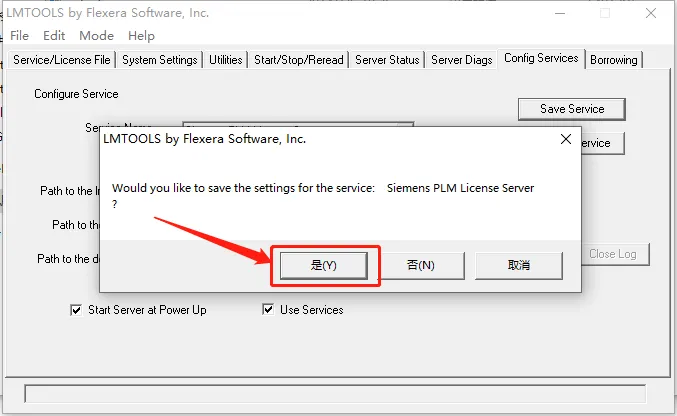Viewport: 677px width, 416px height.
Task: Switch to the Service/License File tab
Action: coord(62,60)
